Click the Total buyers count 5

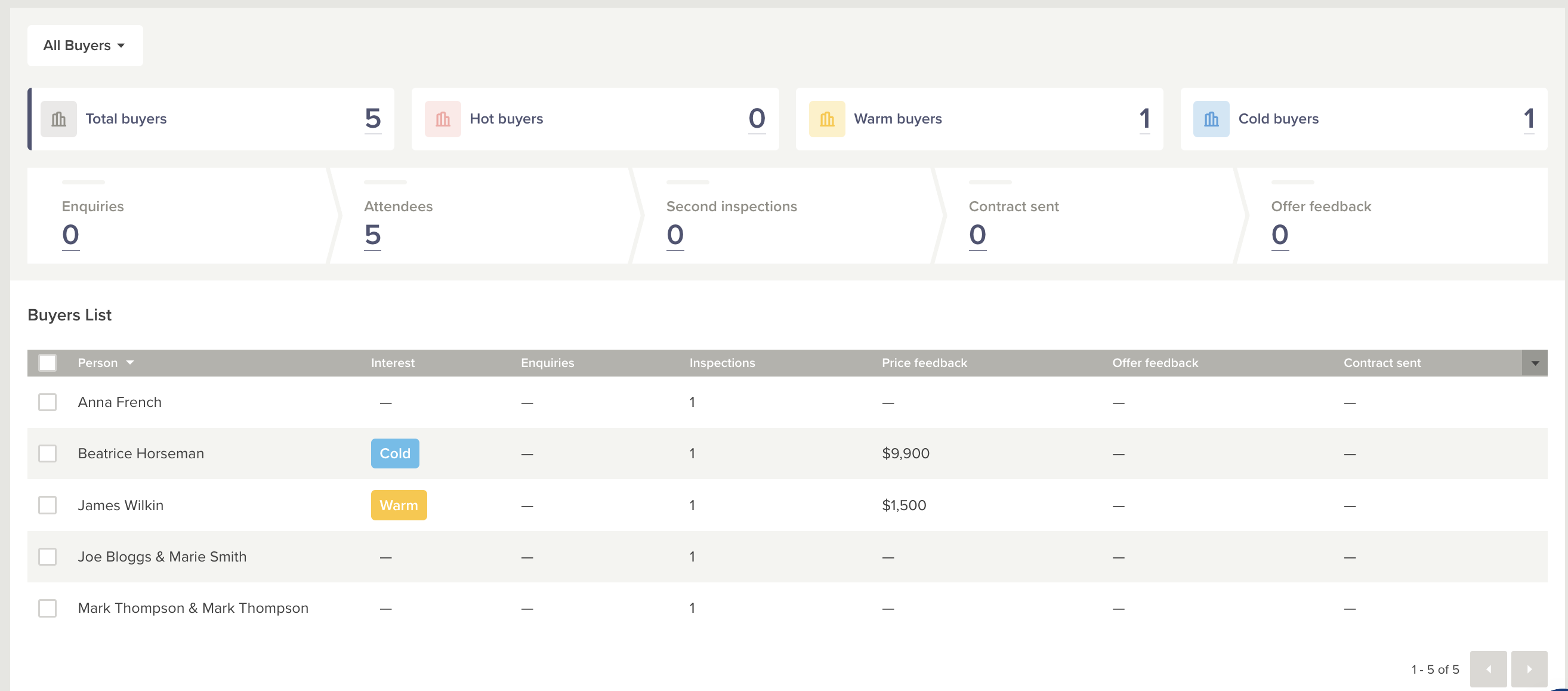coord(372,119)
